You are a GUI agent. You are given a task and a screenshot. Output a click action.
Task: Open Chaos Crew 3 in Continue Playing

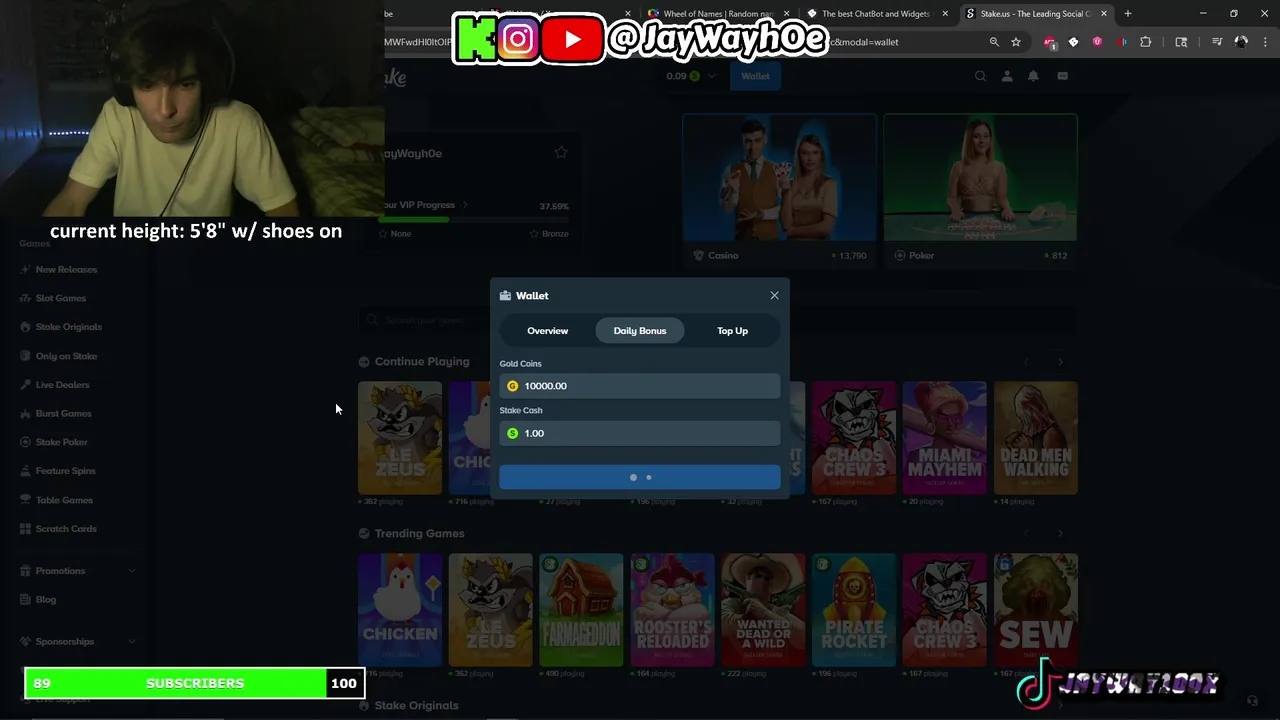[x=854, y=438]
